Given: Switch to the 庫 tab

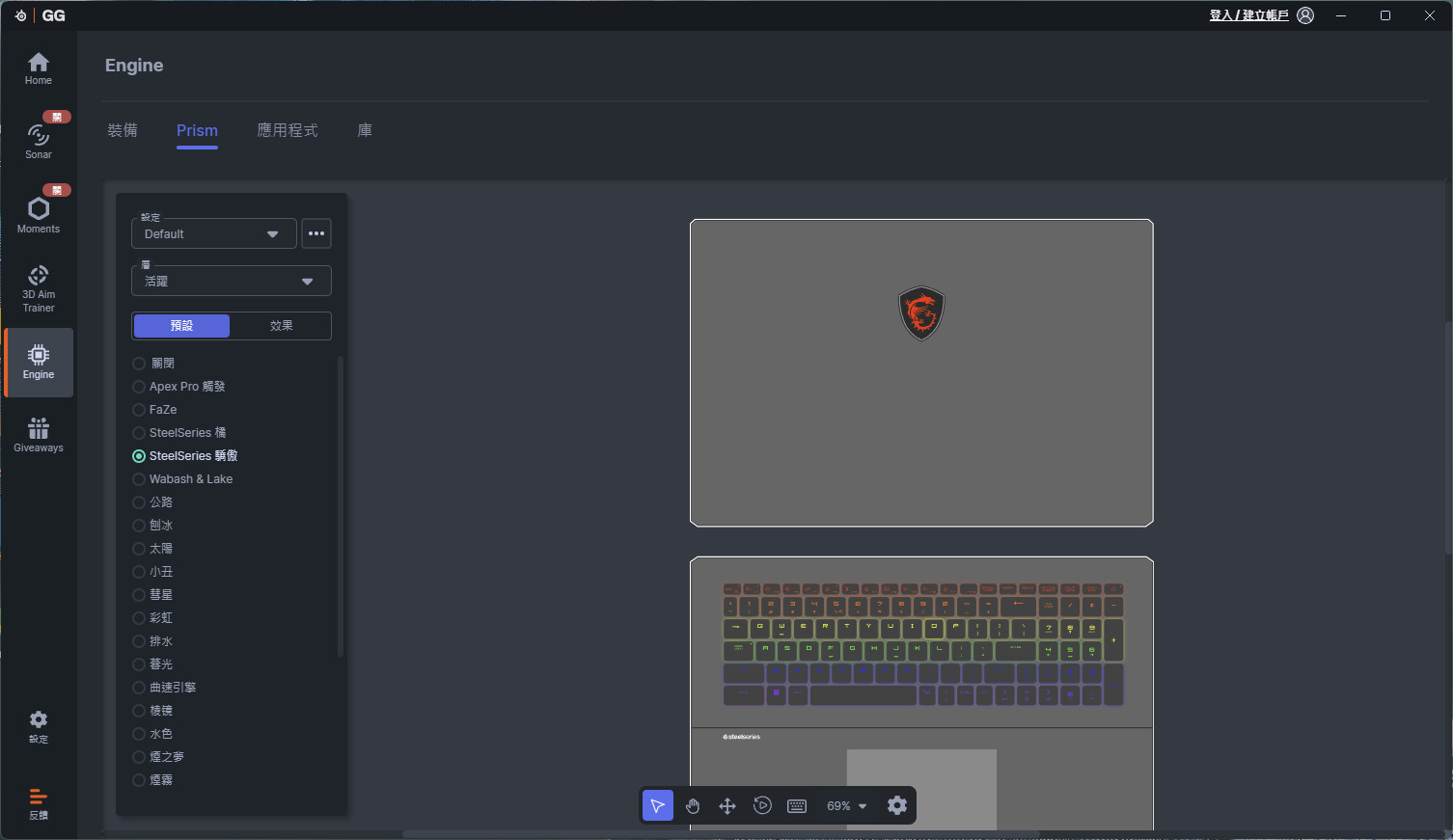Looking at the screenshot, I should click(x=365, y=130).
